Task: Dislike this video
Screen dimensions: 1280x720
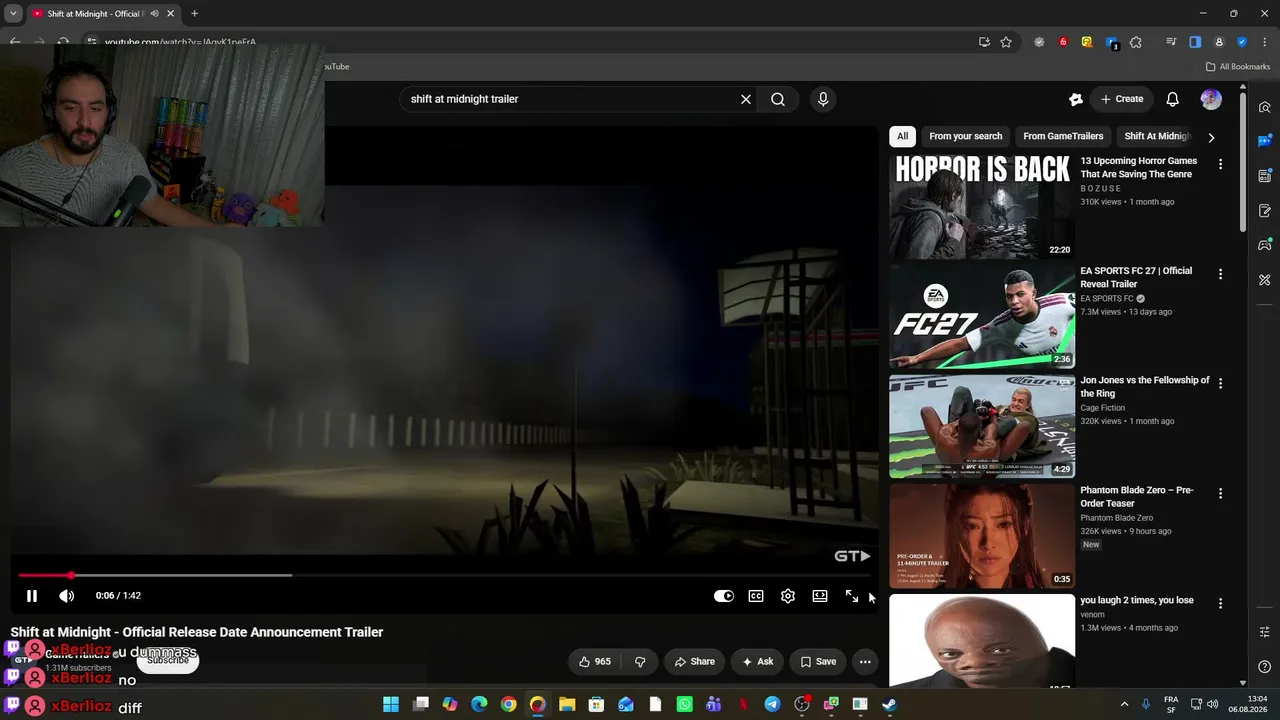Action: pos(640,661)
